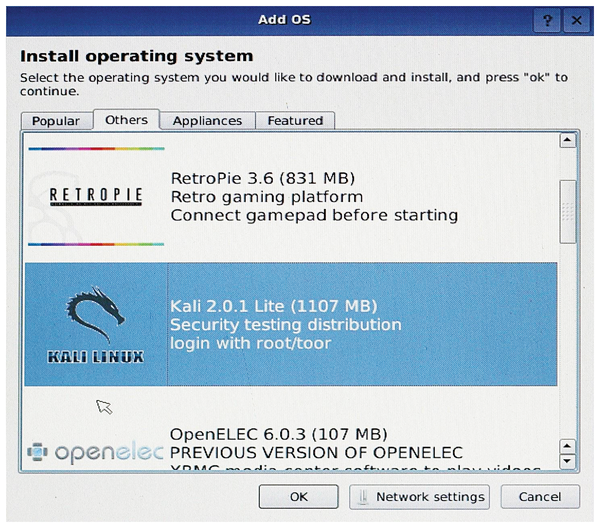Viewport: 600px width, 528px height.
Task: Open the Appliances tab
Action: (x=207, y=121)
